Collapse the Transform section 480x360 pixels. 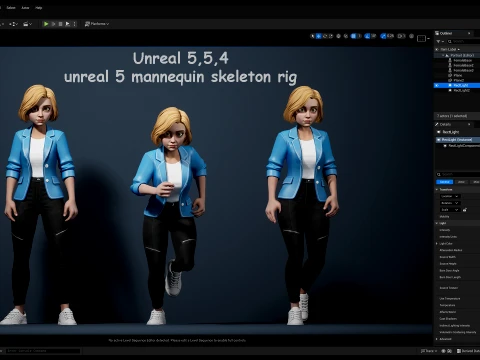click(437, 189)
